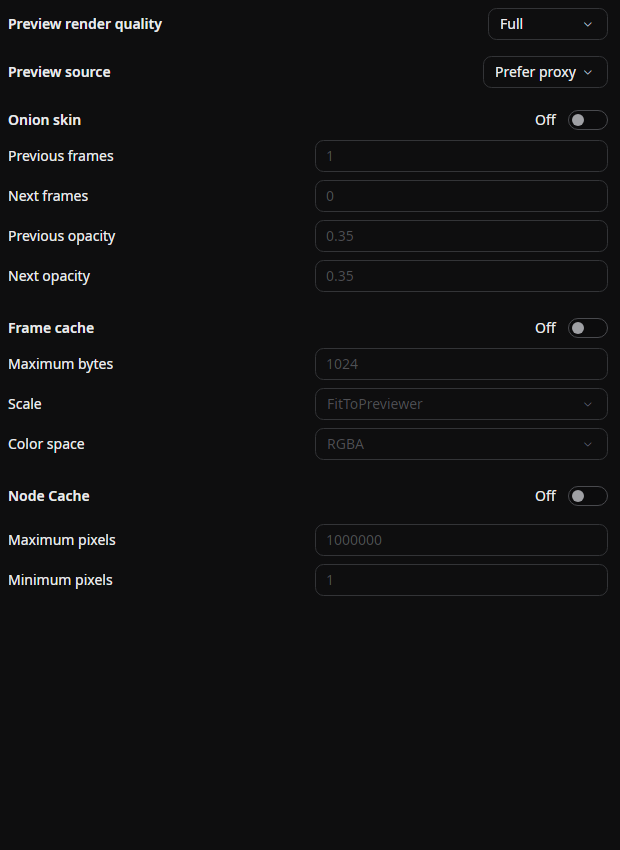Click the Maximum pixels input field
The height and width of the screenshot is (850, 620).
(461, 540)
